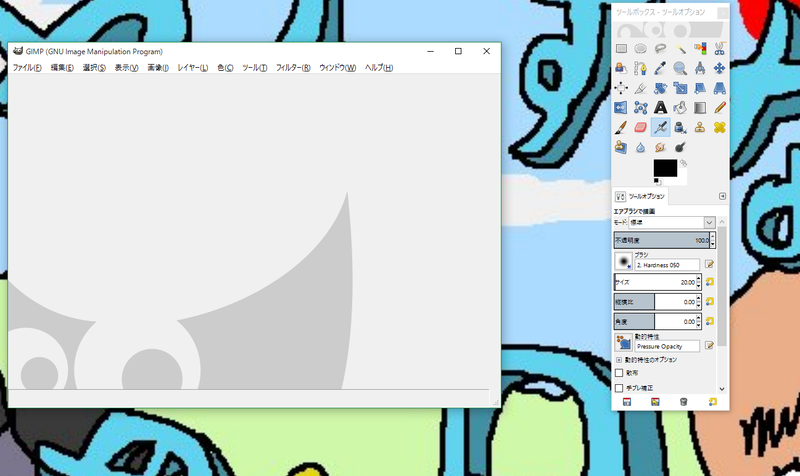Pick the Fuzzy Select magic wand tool
The image size is (800, 476).
click(680, 48)
